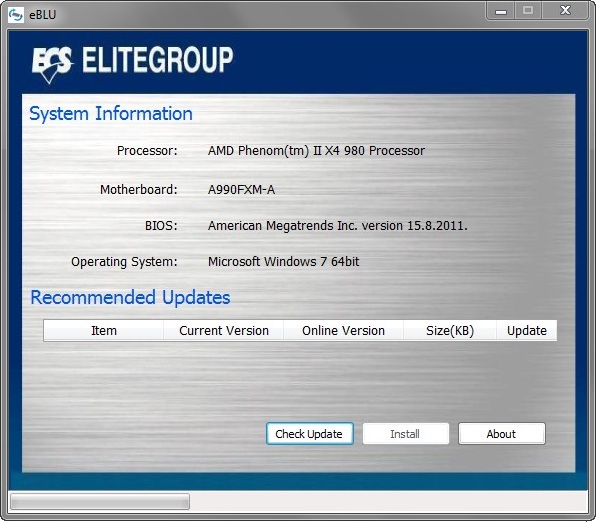
Task: Click the Recommended Updates heading
Action: 130,297
